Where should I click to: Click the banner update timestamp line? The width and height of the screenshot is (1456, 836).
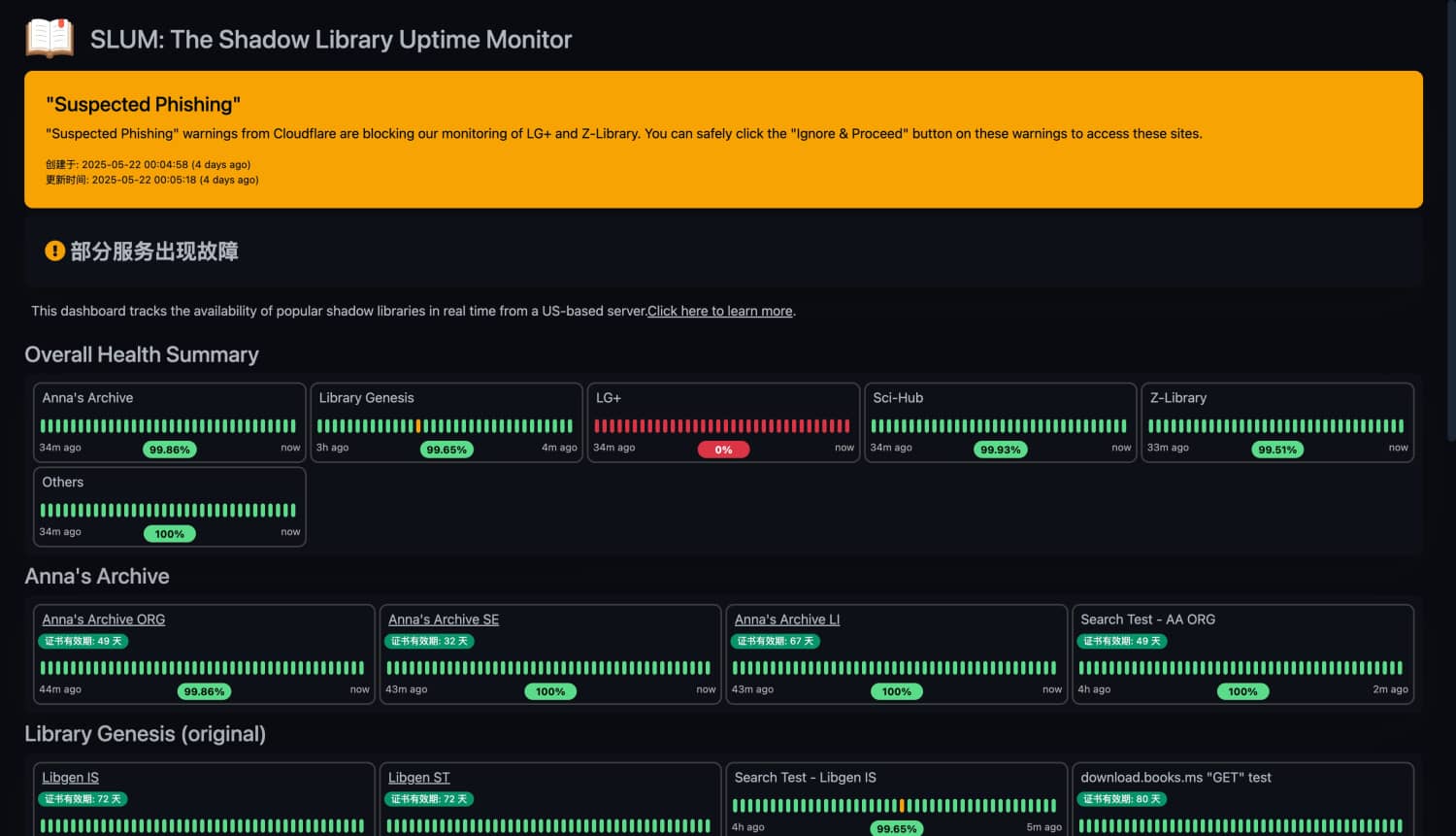point(152,180)
